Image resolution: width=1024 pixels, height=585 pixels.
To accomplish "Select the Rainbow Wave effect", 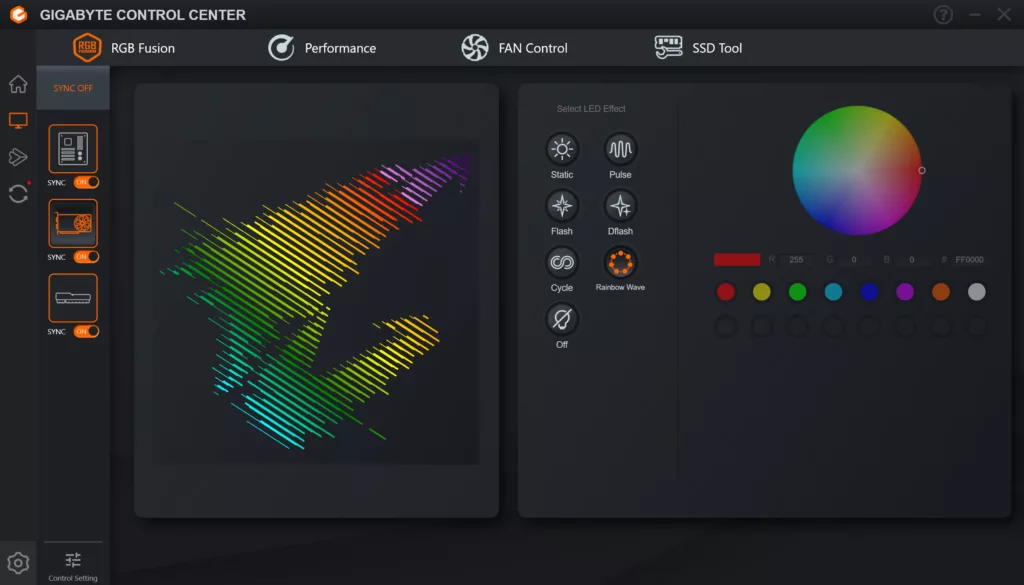I will tap(620, 262).
